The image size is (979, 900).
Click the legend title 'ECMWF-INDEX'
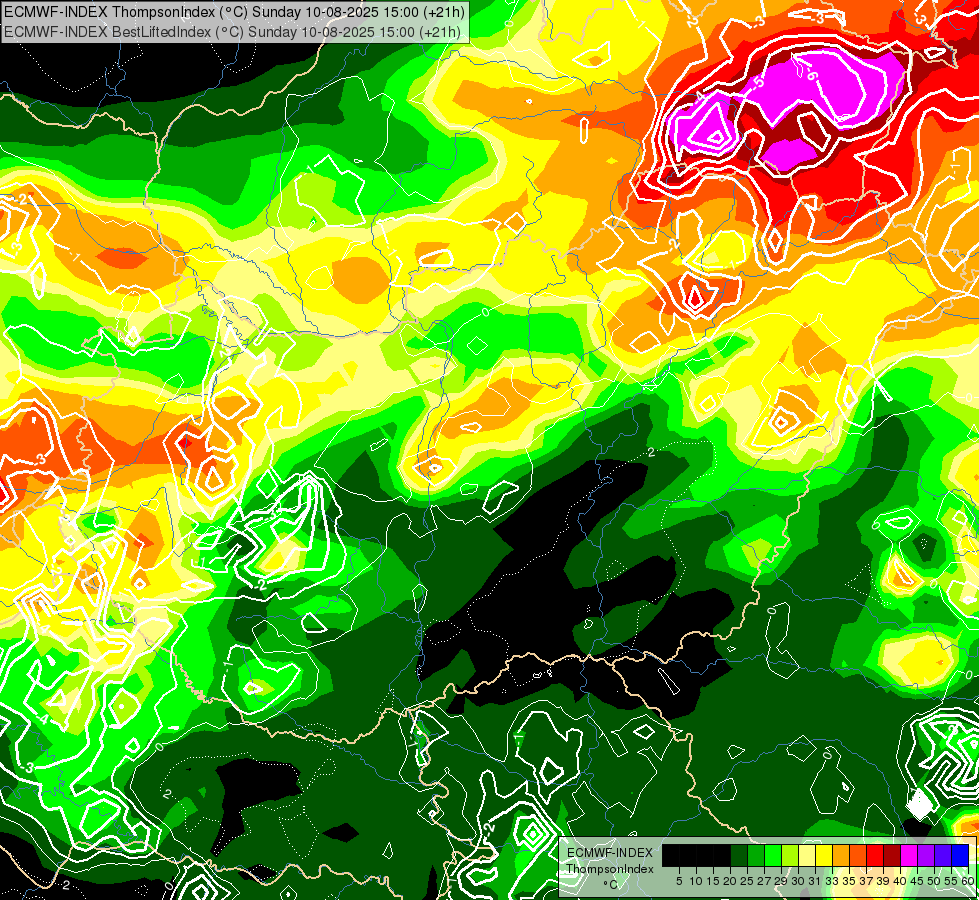coord(610,853)
